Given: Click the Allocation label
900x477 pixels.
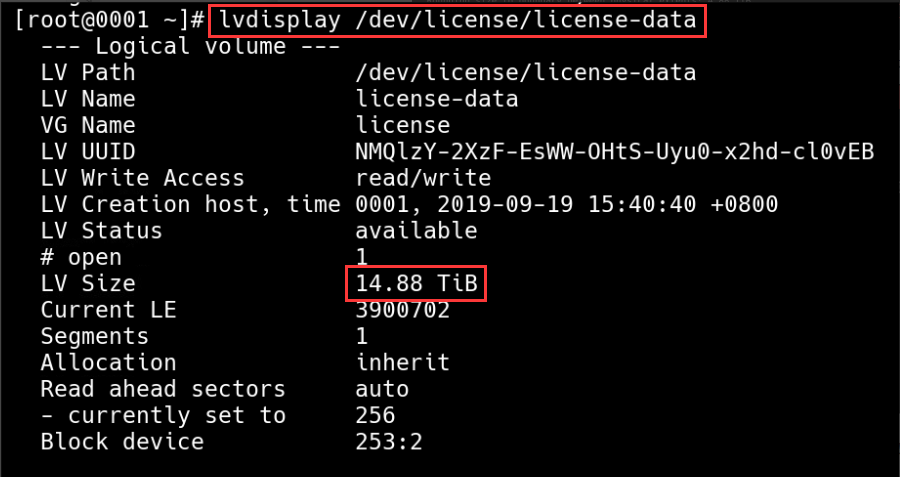Looking at the screenshot, I should tap(108, 362).
